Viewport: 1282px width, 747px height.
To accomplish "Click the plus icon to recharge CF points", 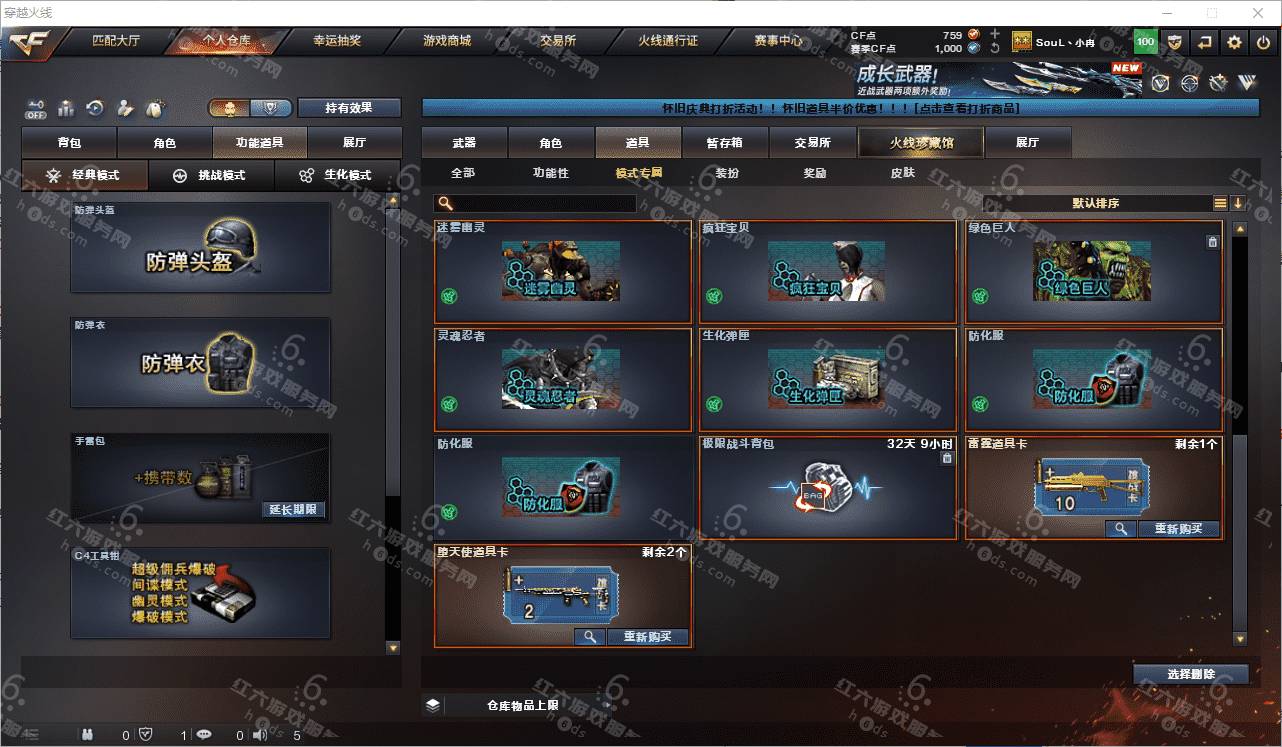I will pyautogui.click(x=995, y=34).
